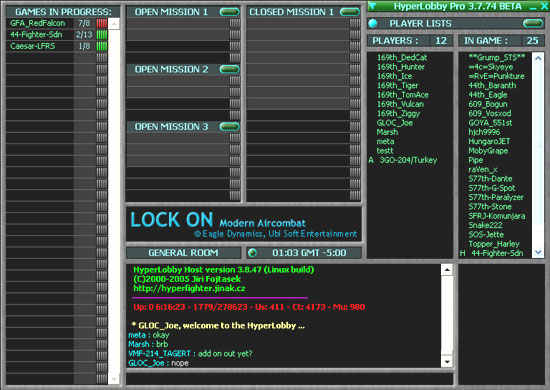
Task: Toggle the Player Lists oval button
Action: pos(533,23)
